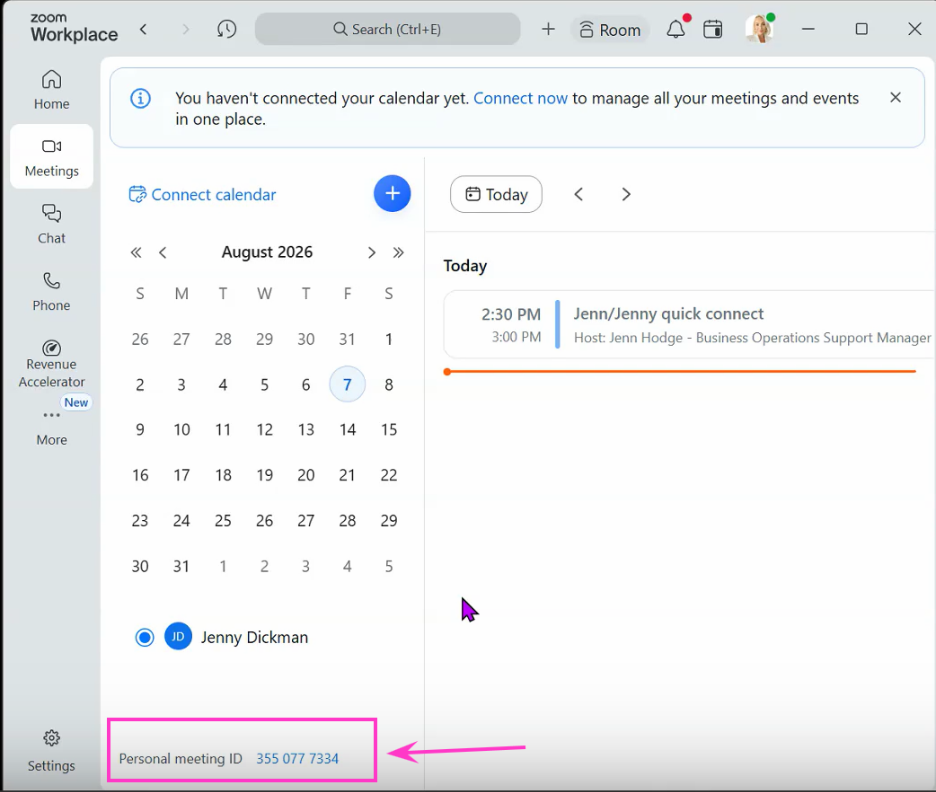Screen dimensions: 936x792
Task: Open Settings gear in sidebar
Action: pyautogui.click(x=51, y=750)
